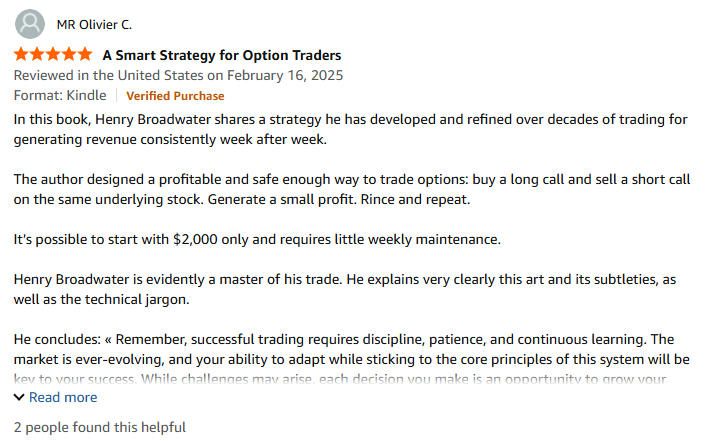
Task: Click the reviewer's profile avatar icon
Action: [x=31, y=24]
